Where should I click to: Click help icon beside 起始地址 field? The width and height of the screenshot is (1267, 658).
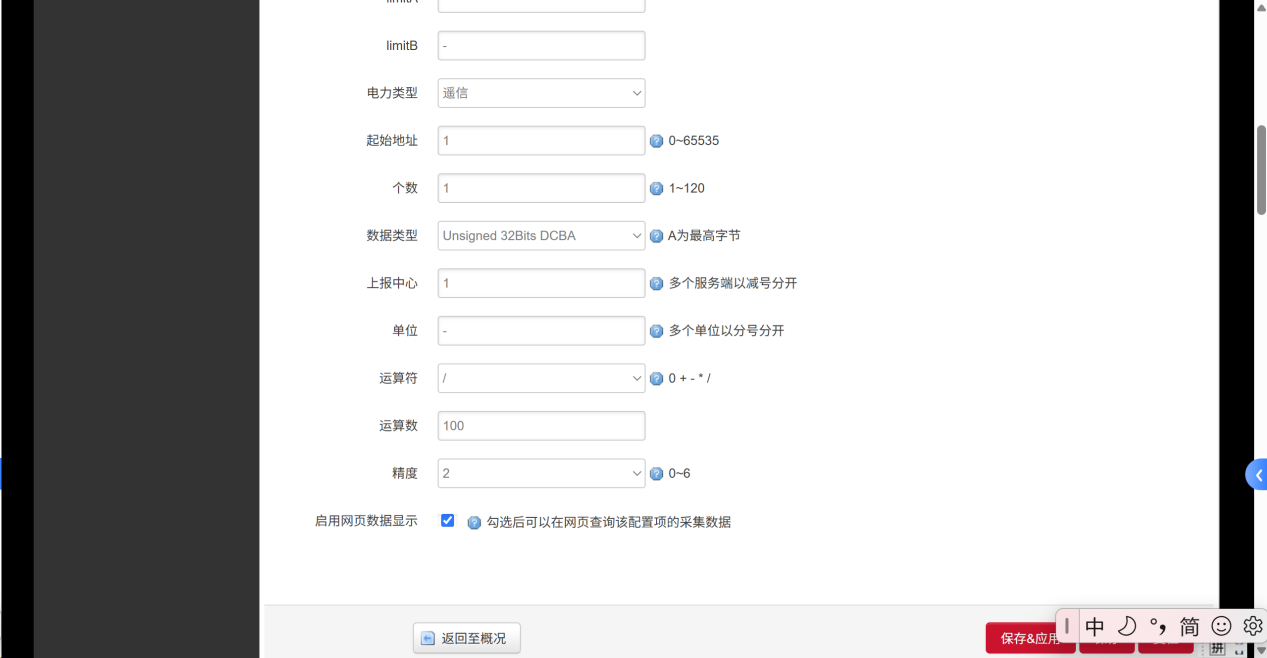(656, 140)
